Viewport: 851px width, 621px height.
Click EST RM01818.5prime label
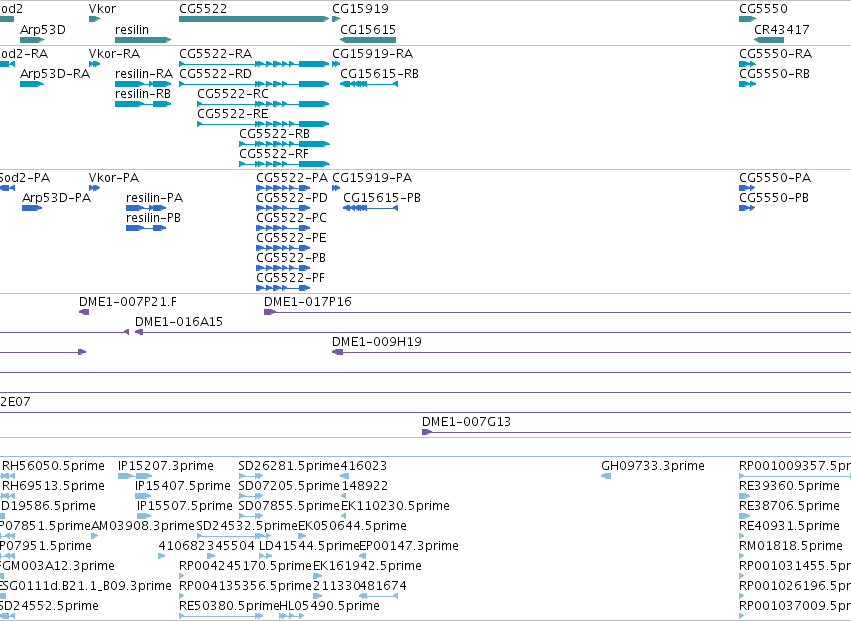[791, 546]
